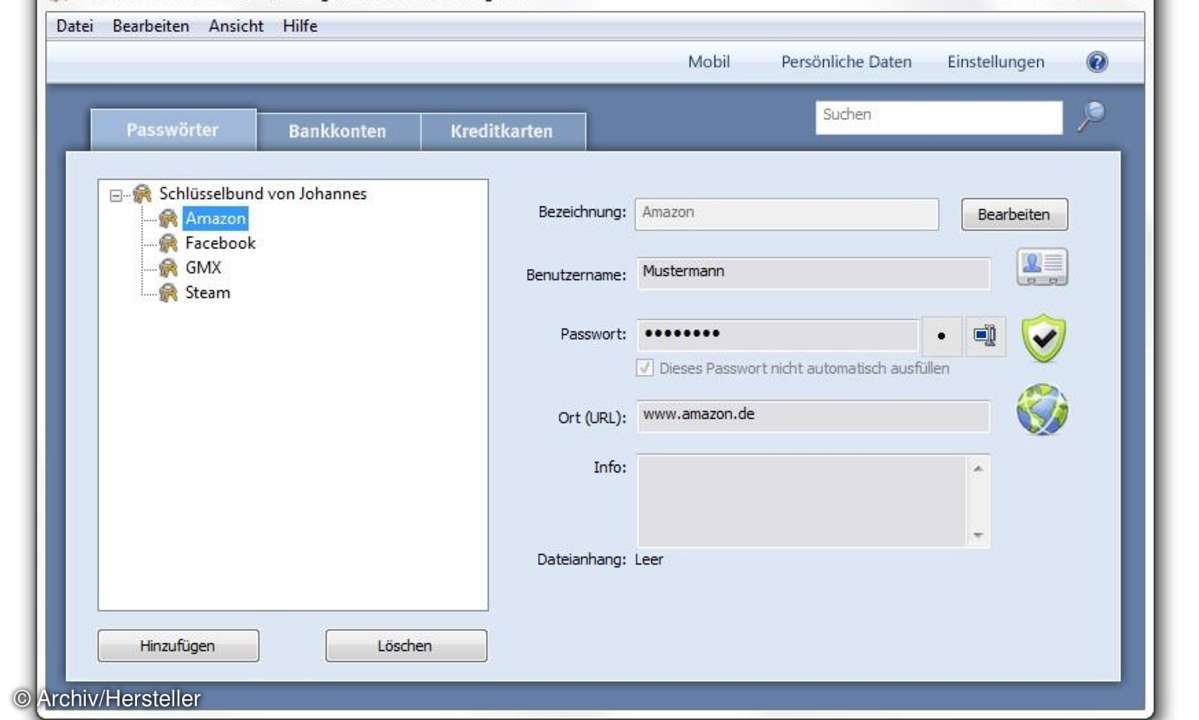
Task: Collapse the Schlüsselbund von Johannes tree
Action: tap(115, 196)
